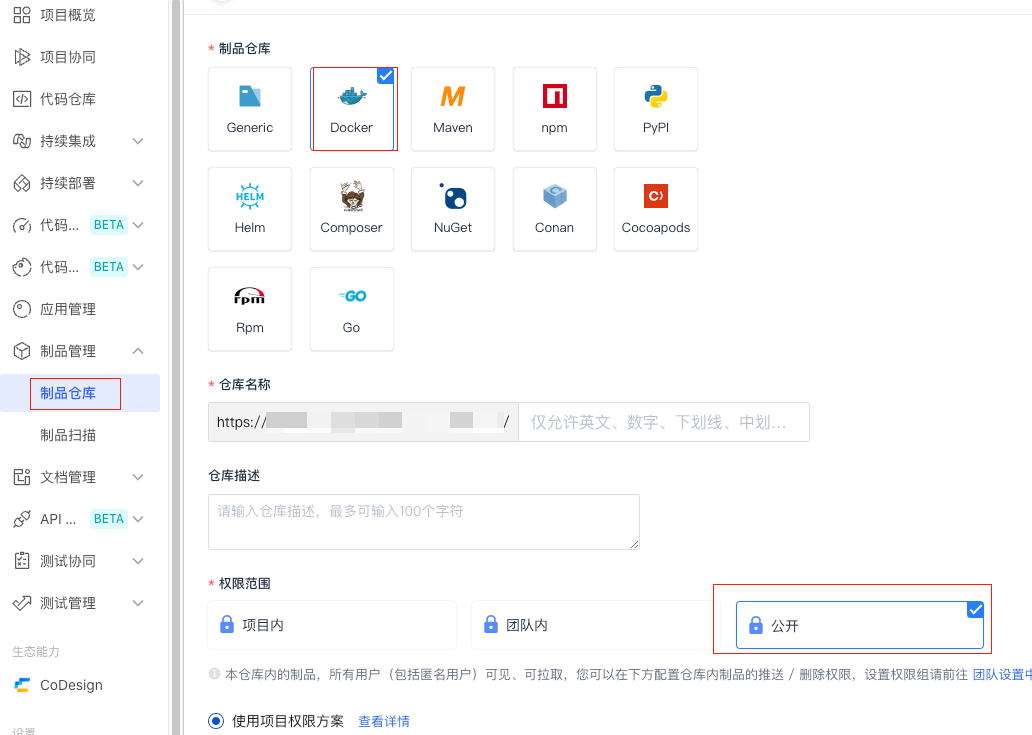This screenshot has width=1032, height=735.
Task: Click the 项目内 lock icon
Action: click(x=226, y=624)
